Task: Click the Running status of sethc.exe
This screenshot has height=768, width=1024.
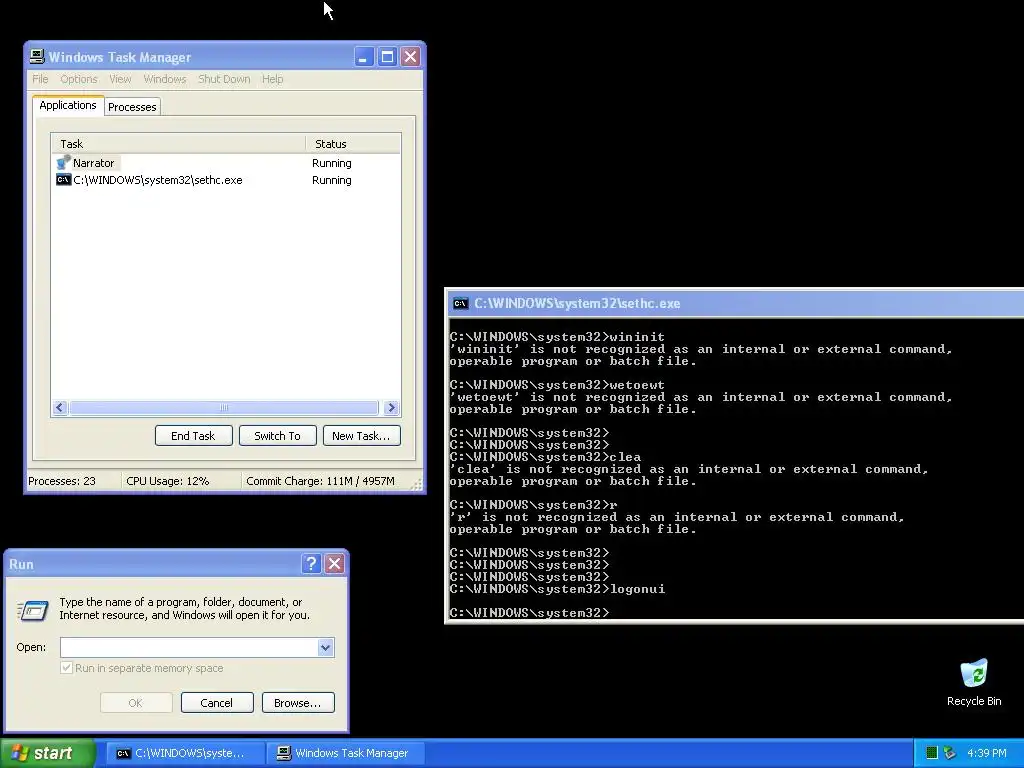Action: coord(332,180)
